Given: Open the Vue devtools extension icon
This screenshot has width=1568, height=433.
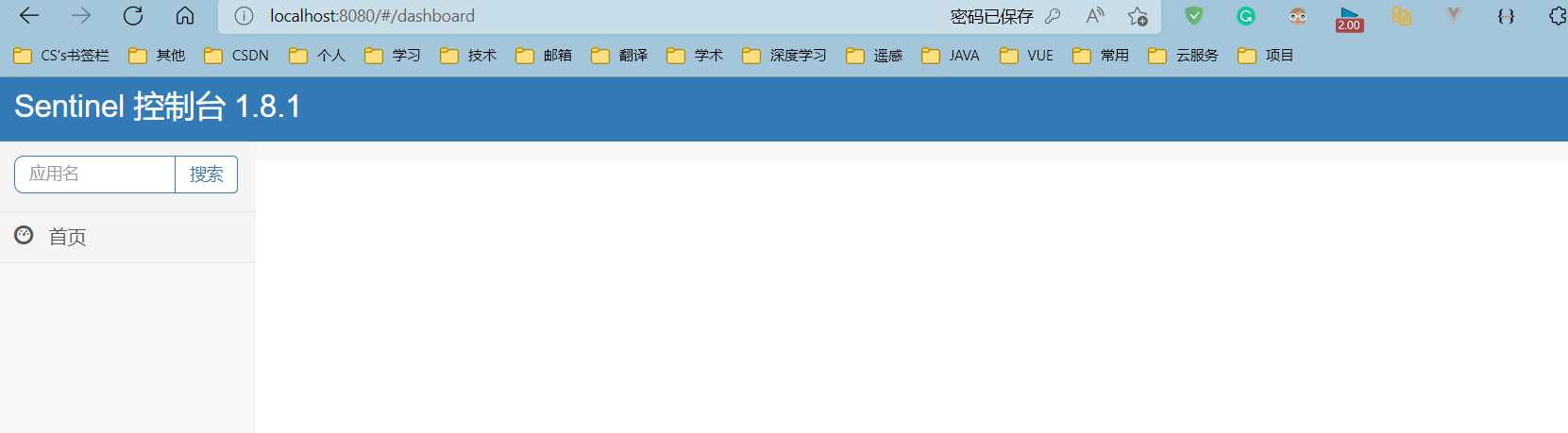Looking at the screenshot, I should (1454, 16).
